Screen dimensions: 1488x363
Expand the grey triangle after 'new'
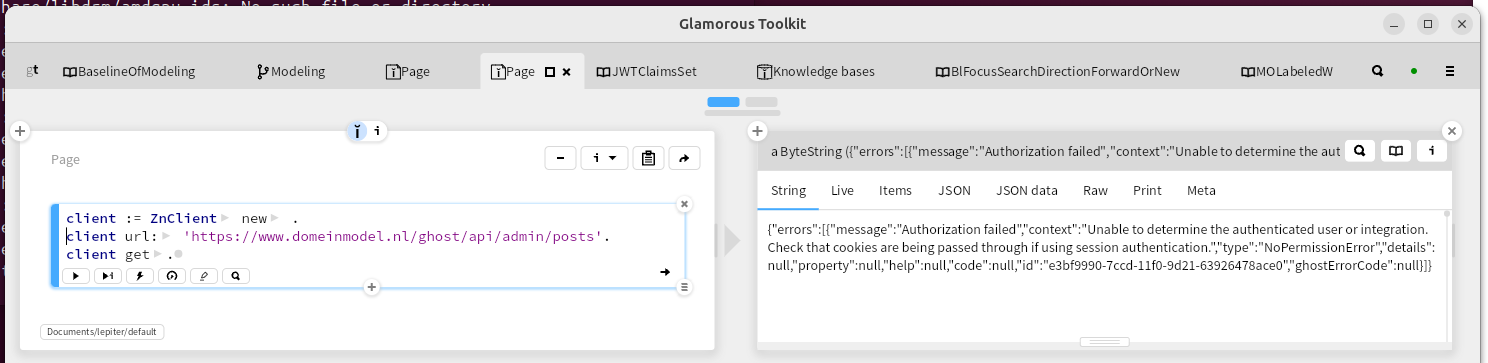(x=275, y=218)
